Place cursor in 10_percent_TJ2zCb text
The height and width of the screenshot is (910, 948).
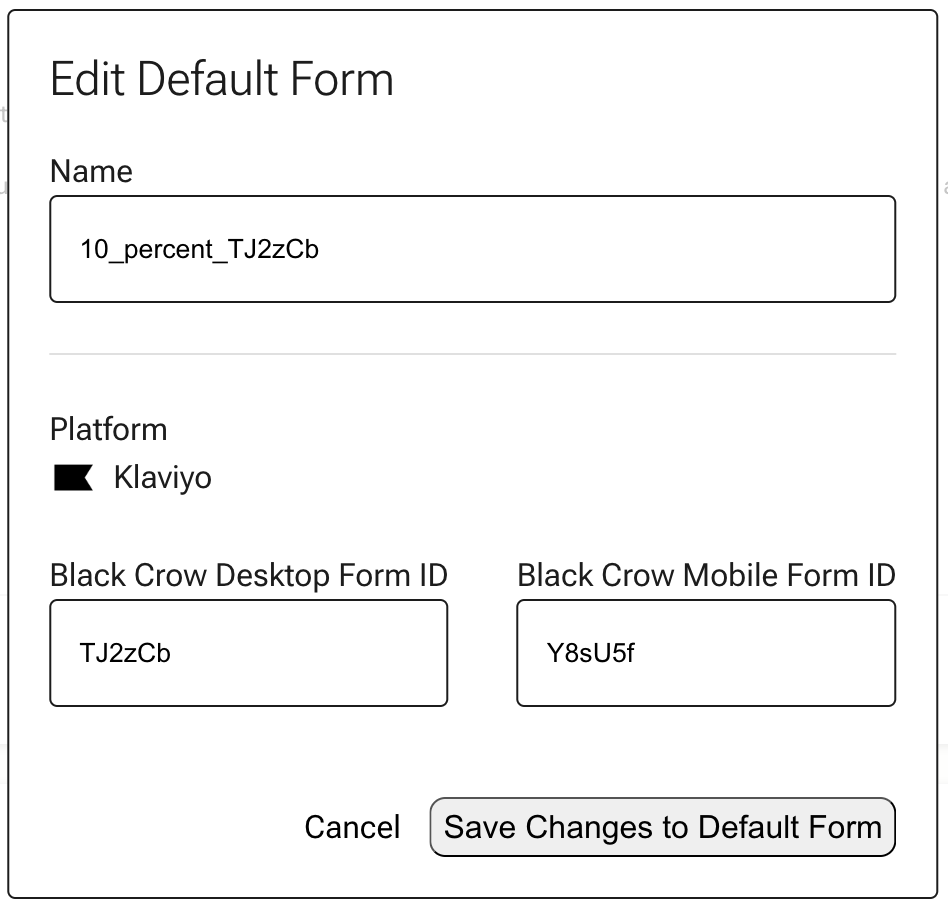[x=200, y=249]
